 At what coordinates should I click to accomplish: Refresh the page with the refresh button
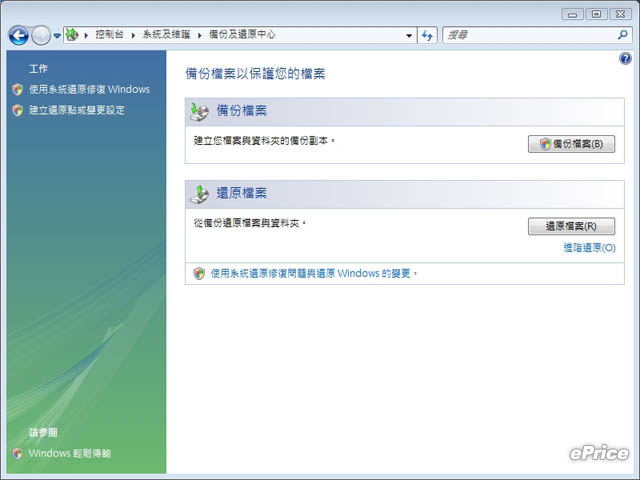click(x=427, y=36)
